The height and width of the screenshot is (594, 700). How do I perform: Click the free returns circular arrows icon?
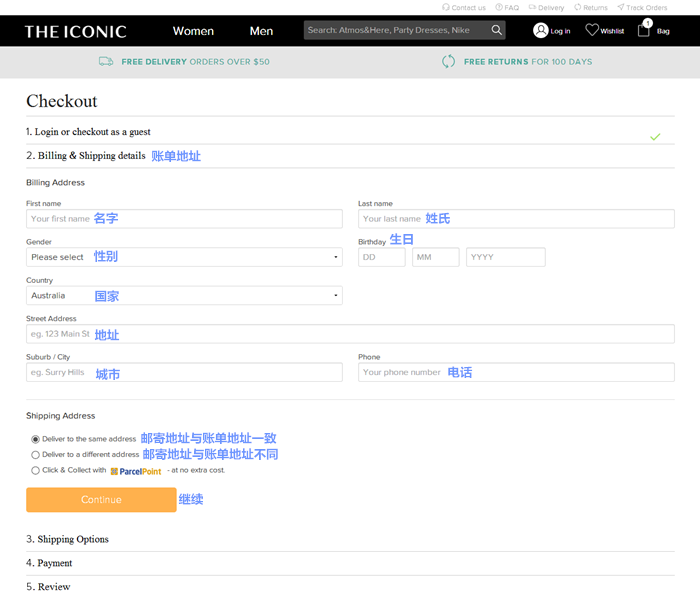click(x=448, y=62)
